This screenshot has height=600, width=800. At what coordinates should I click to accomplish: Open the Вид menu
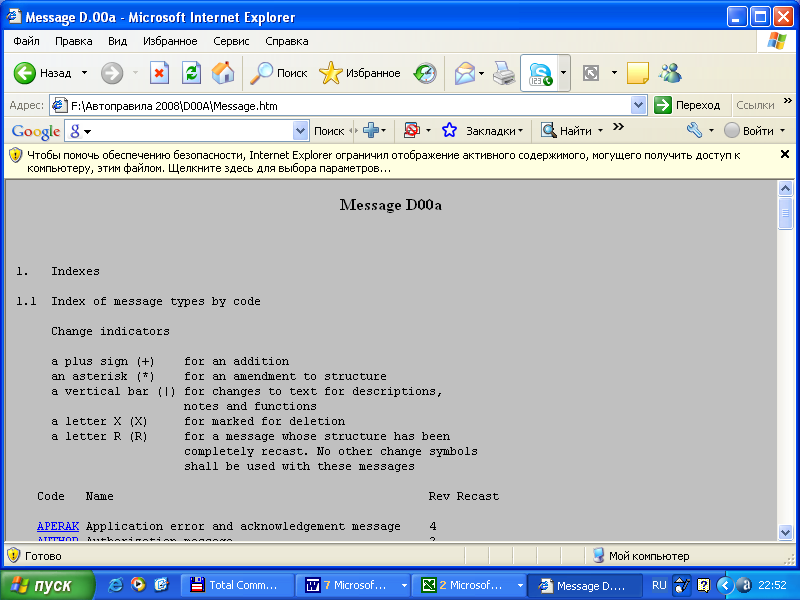pyautogui.click(x=117, y=41)
